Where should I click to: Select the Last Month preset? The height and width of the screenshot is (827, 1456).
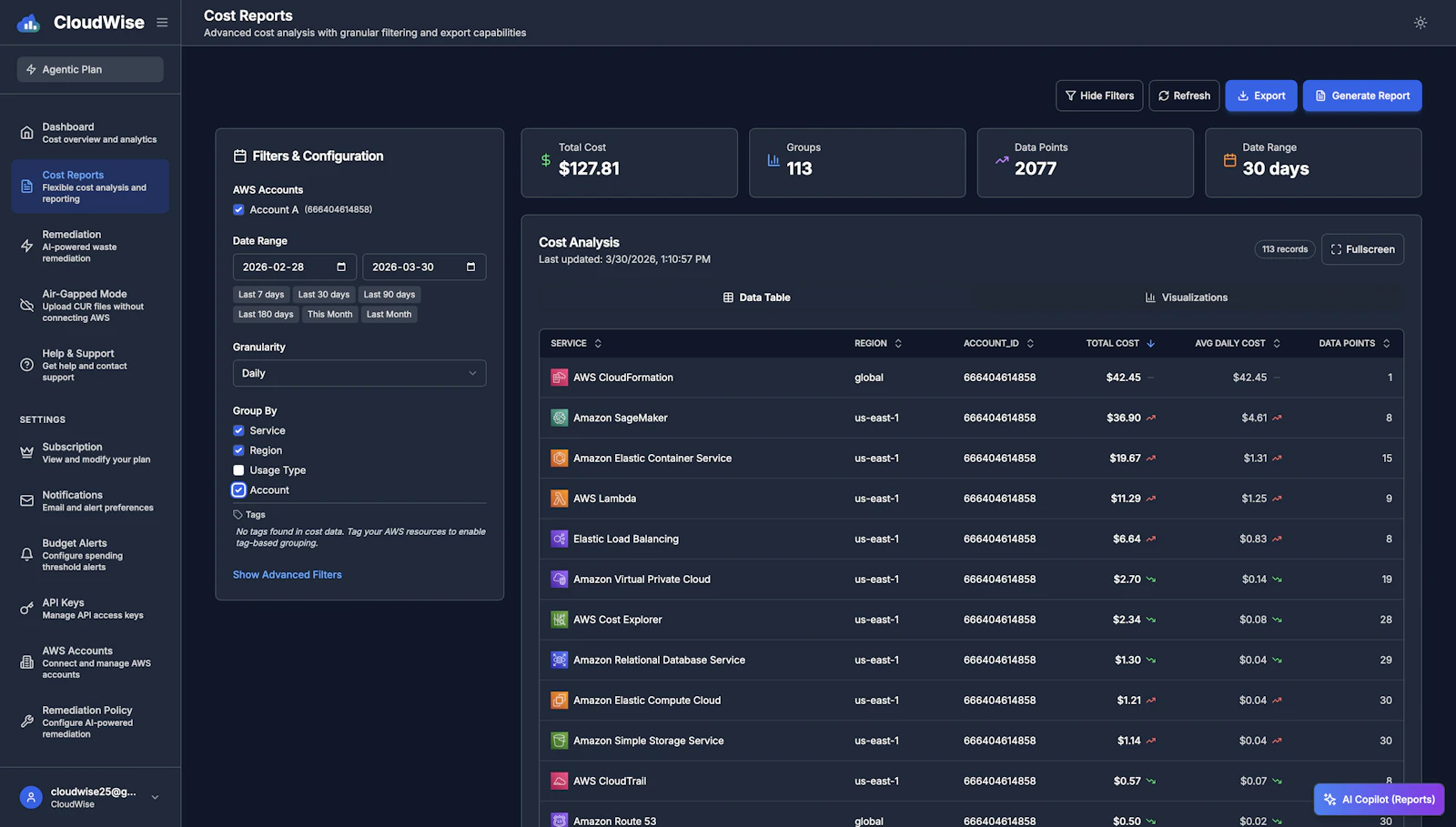[389, 315]
